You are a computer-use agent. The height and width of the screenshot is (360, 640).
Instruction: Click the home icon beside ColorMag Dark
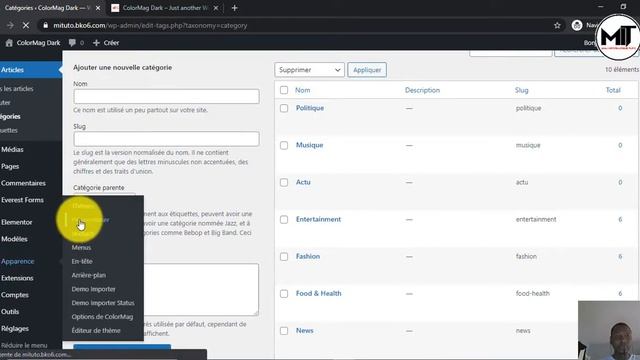[x=9, y=42]
